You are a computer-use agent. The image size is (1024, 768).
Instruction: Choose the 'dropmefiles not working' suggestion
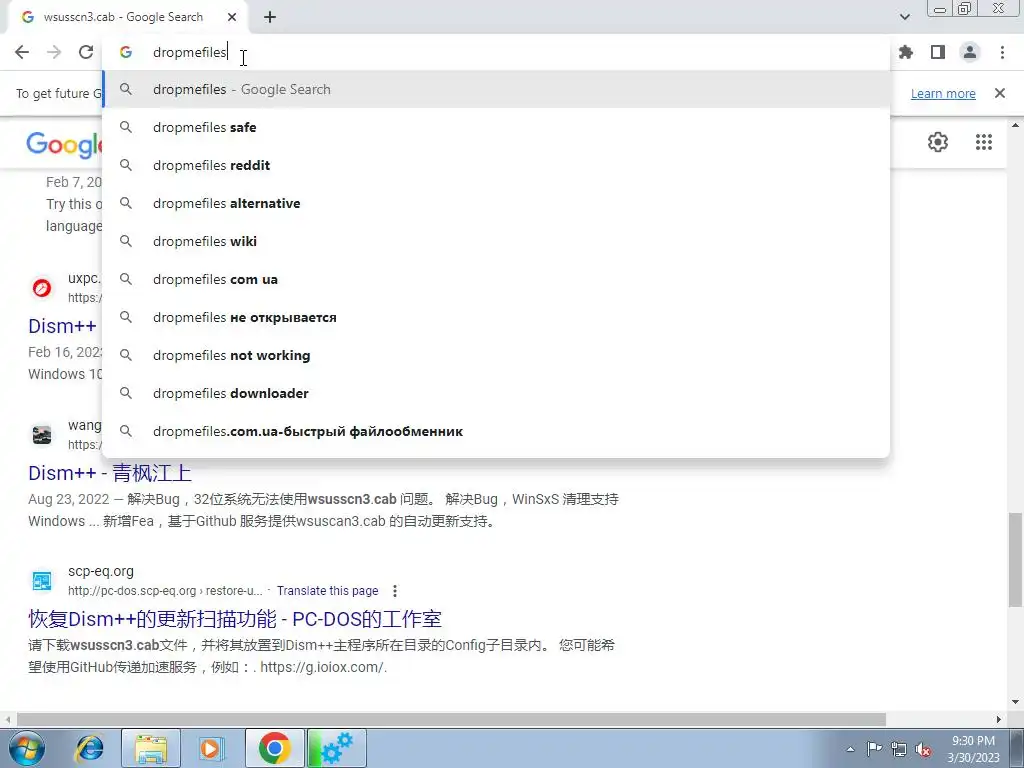pos(496,355)
